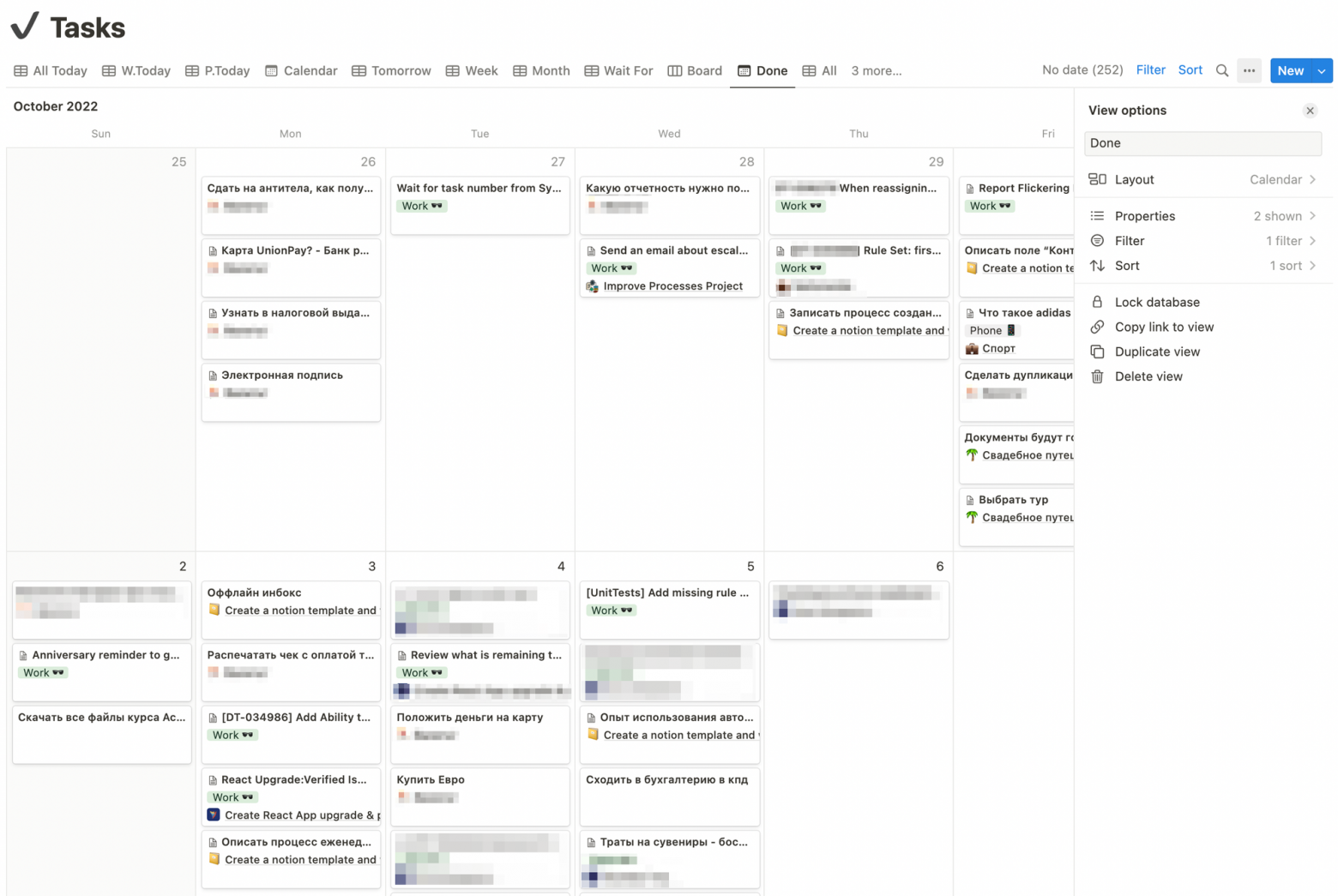Open Сходить в бухгалтерию в кпд card
Screen dimensions: 1338x896
670,797
